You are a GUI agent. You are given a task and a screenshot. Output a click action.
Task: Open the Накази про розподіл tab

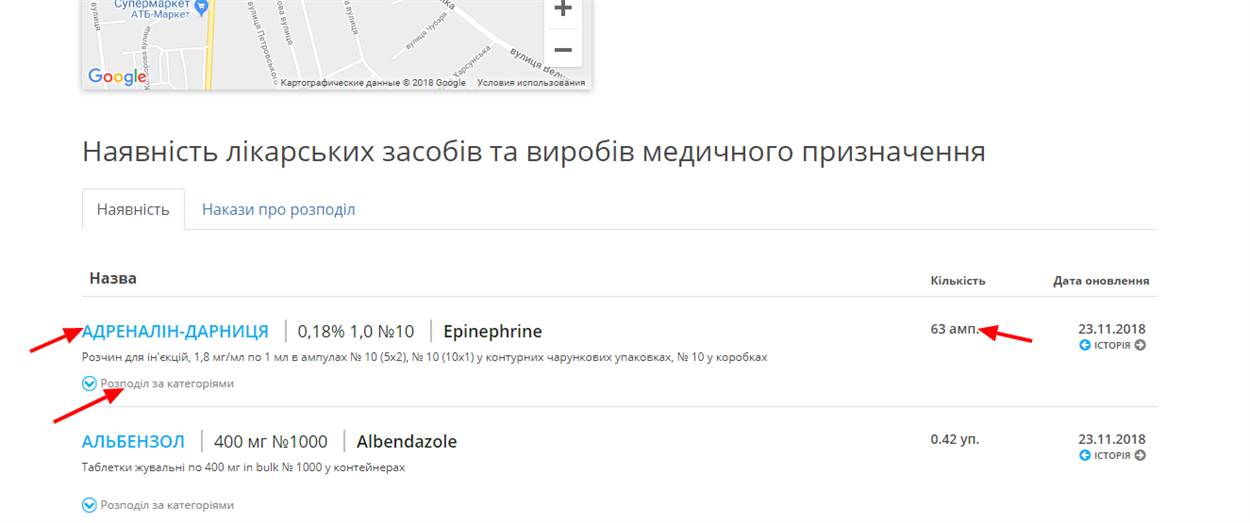tap(278, 210)
